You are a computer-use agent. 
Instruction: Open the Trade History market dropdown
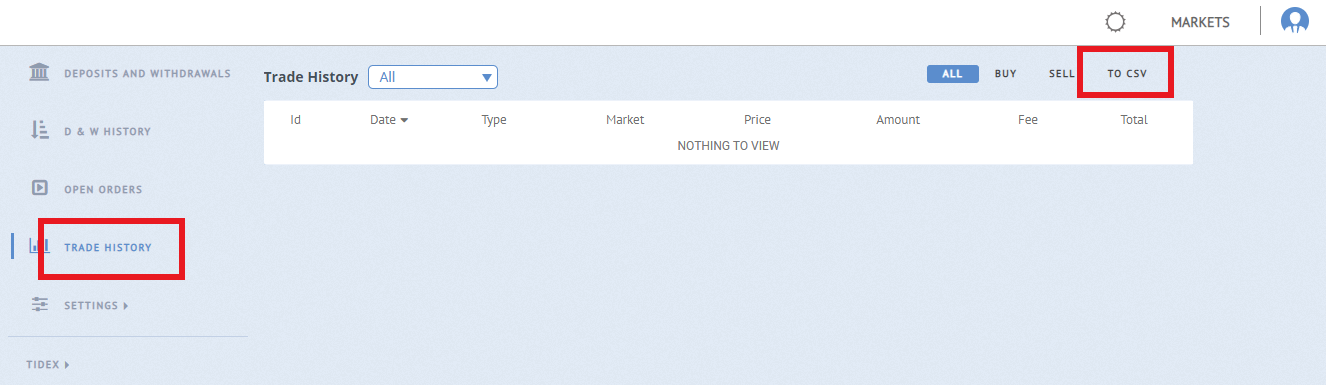click(433, 77)
